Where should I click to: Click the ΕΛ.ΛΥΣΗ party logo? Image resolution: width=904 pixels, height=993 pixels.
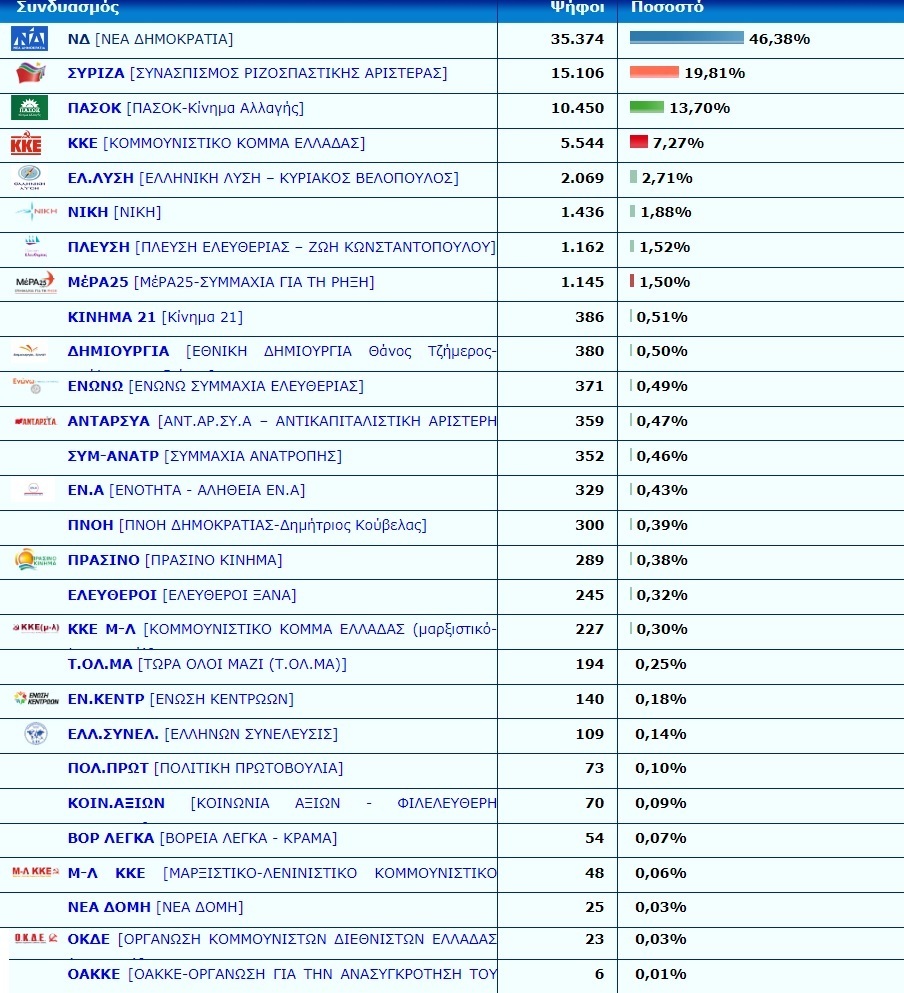(x=29, y=177)
